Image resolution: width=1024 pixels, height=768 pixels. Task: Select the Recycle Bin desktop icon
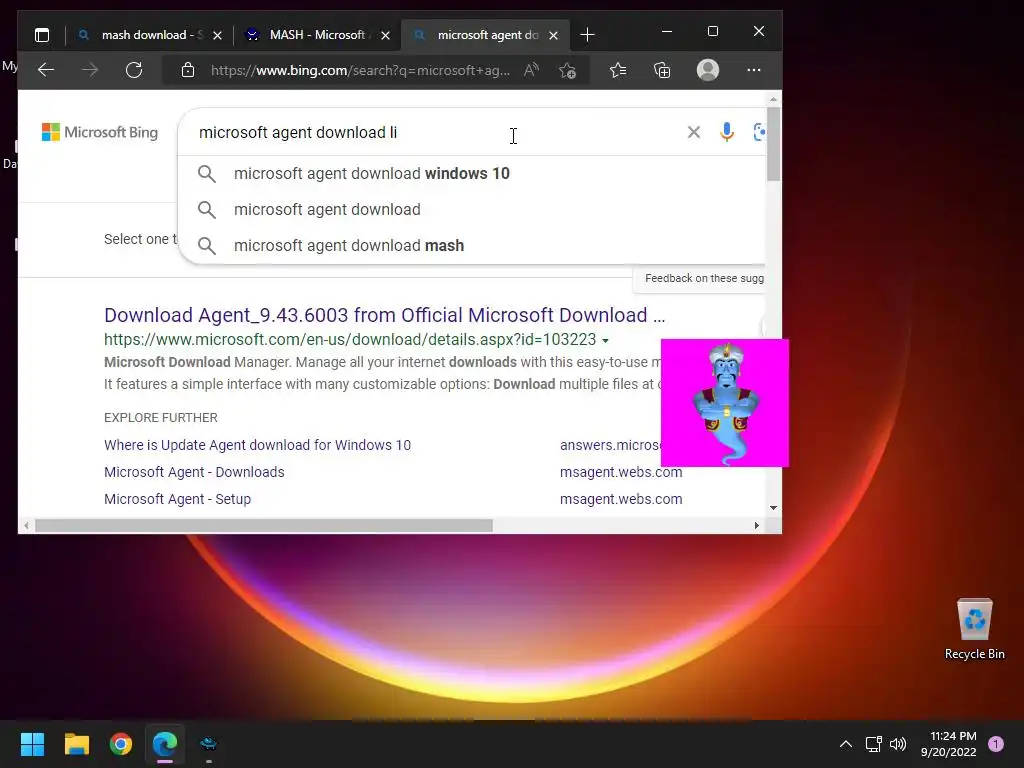coord(974,629)
